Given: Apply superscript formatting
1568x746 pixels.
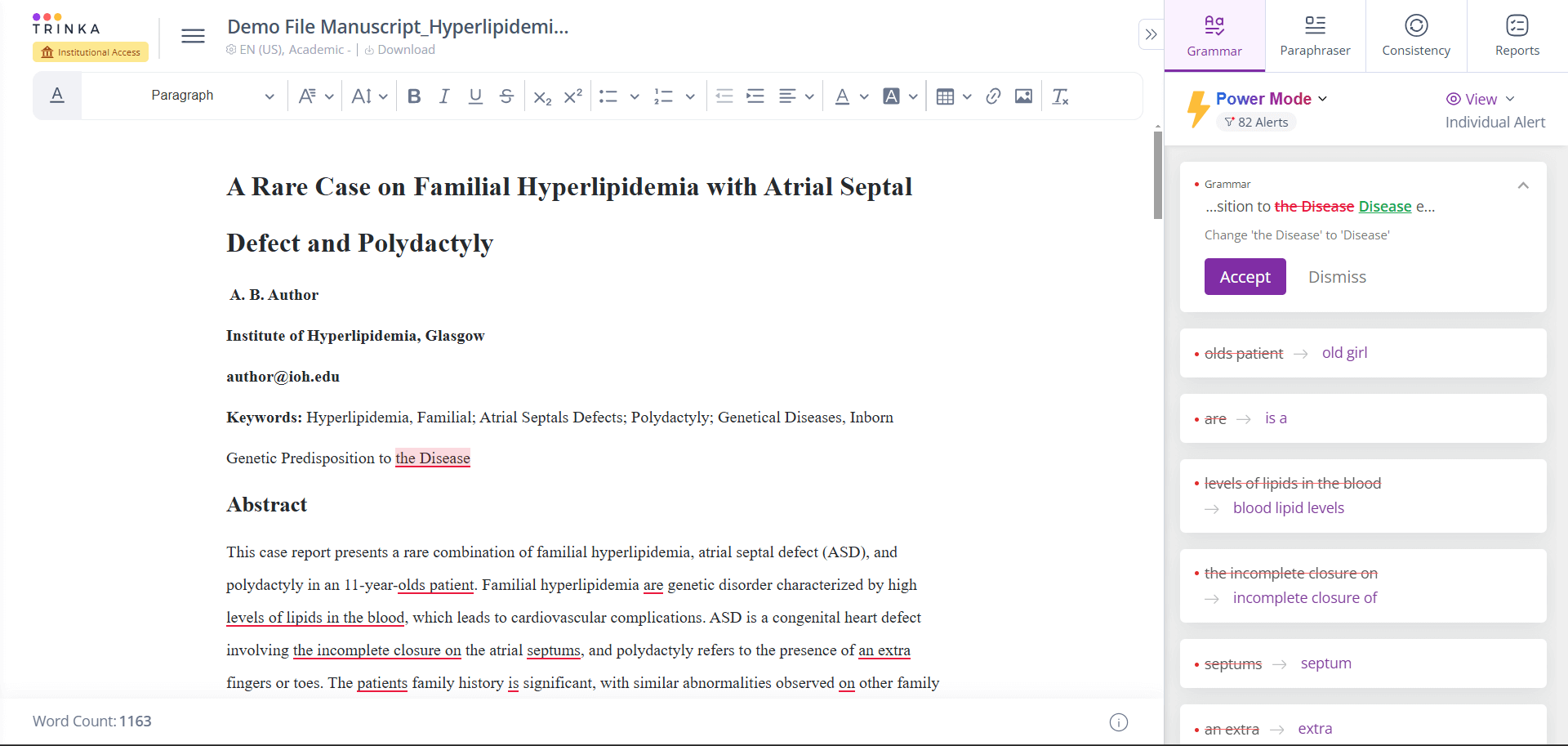Looking at the screenshot, I should coord(573,96).
